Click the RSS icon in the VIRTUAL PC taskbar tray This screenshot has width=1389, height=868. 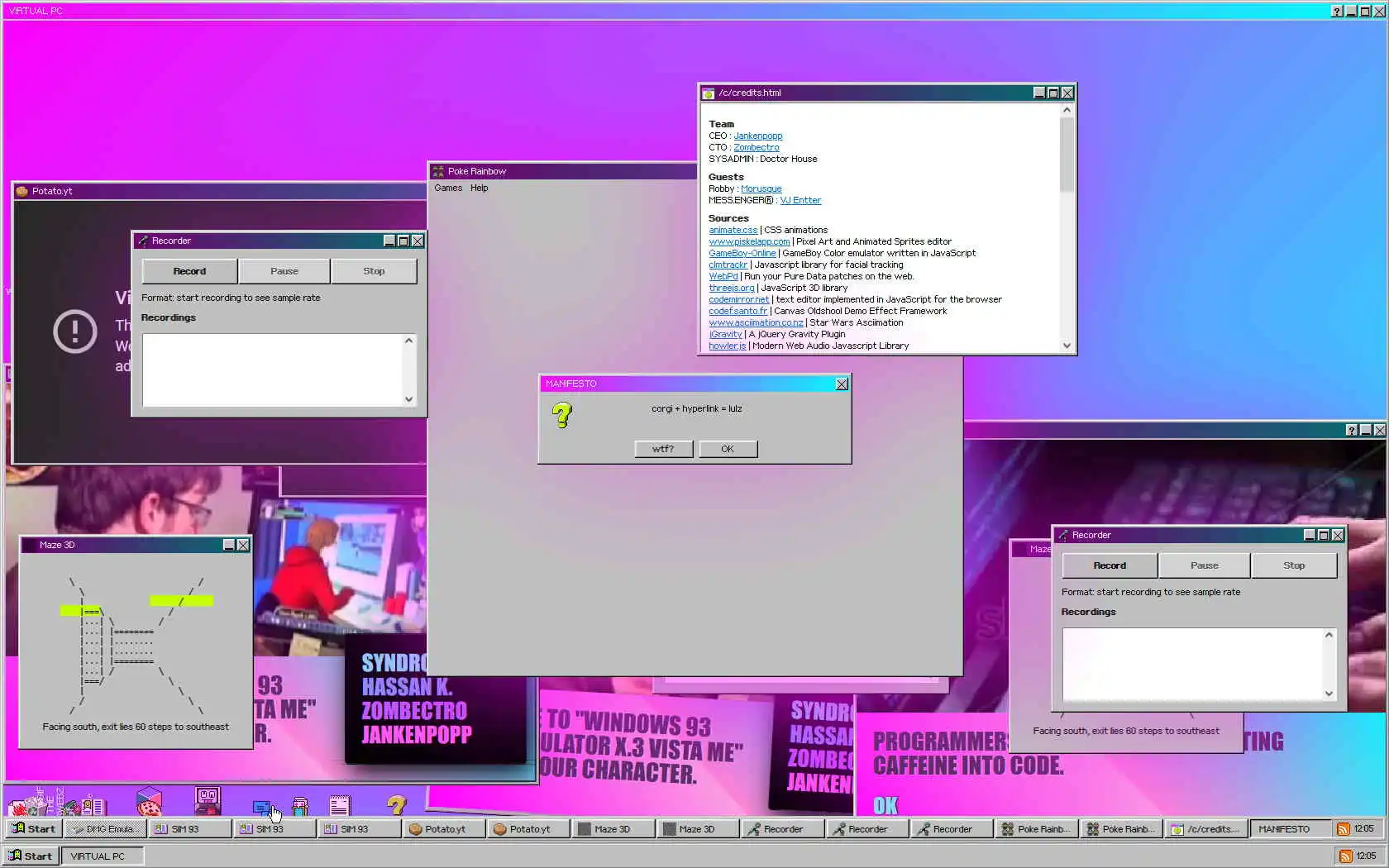click(1346, 856)
